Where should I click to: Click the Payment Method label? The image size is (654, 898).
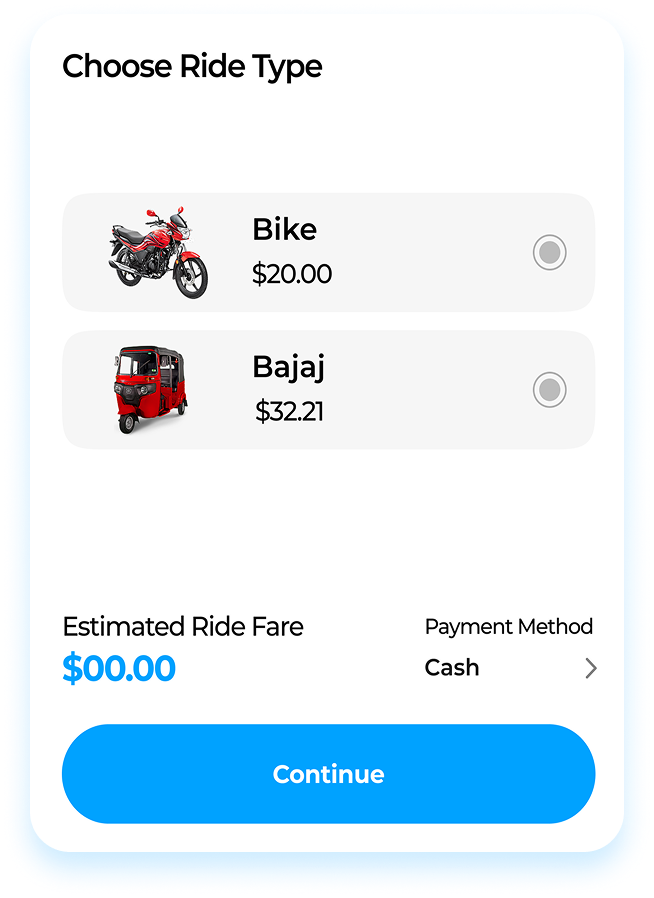pos(508,627)
